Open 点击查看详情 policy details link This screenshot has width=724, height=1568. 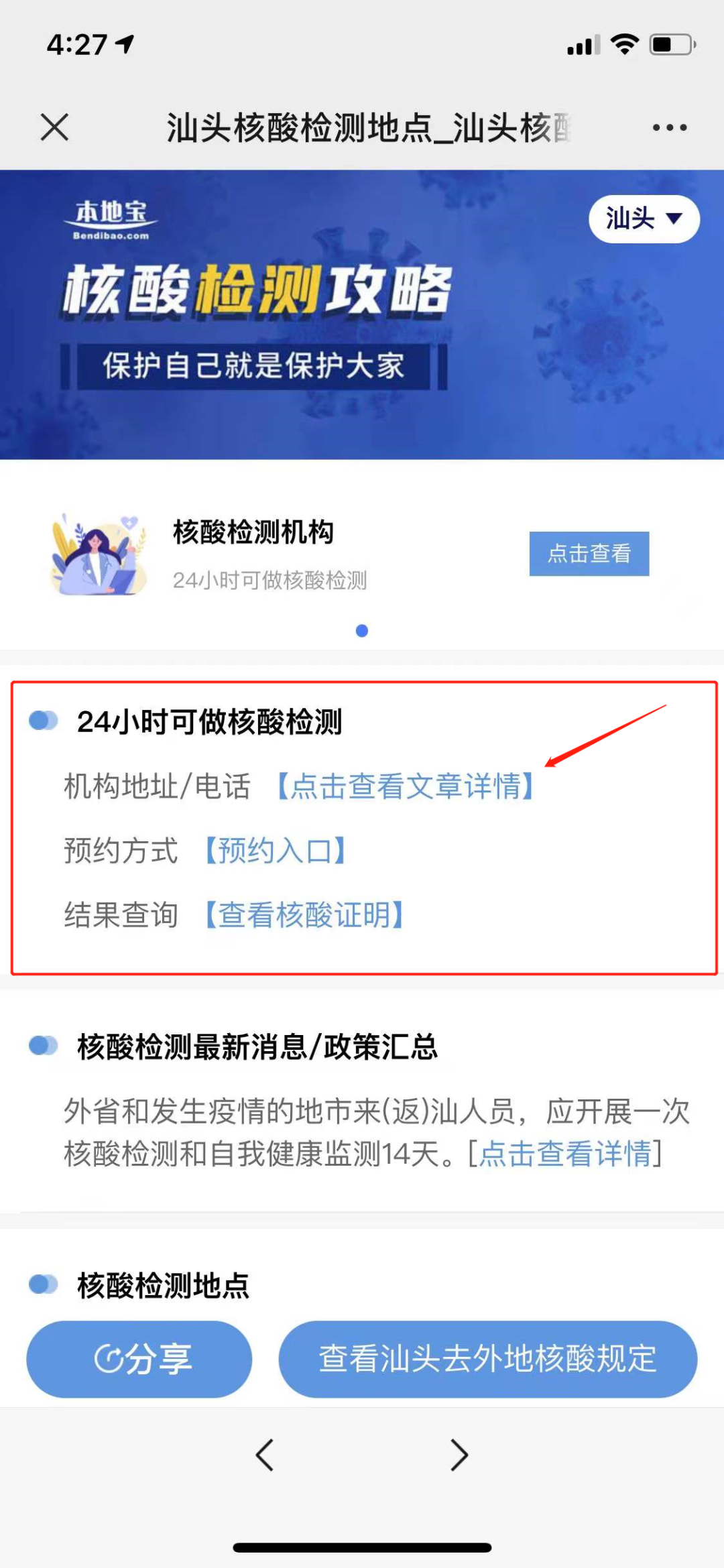click(x=565, y=1153)
